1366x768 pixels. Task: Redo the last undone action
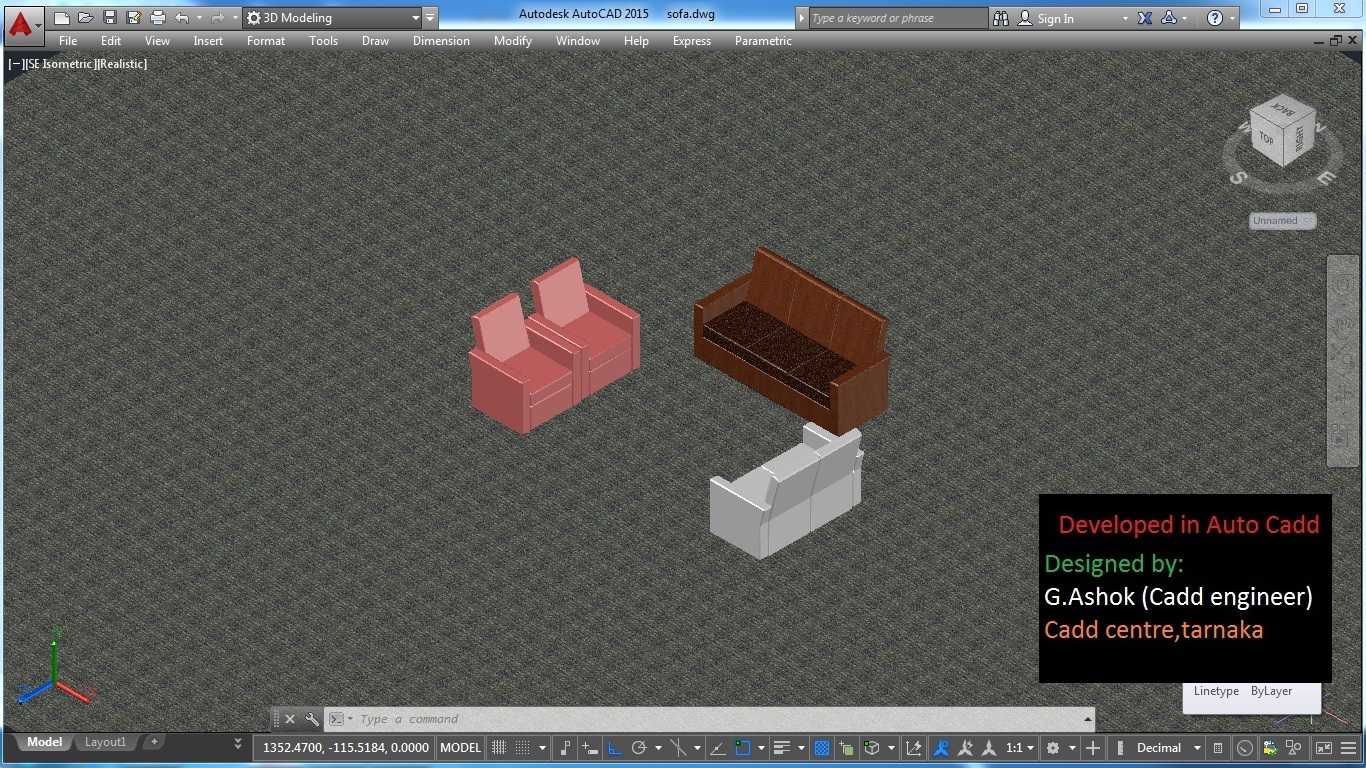pyautogui.click(x=217, y=18)
